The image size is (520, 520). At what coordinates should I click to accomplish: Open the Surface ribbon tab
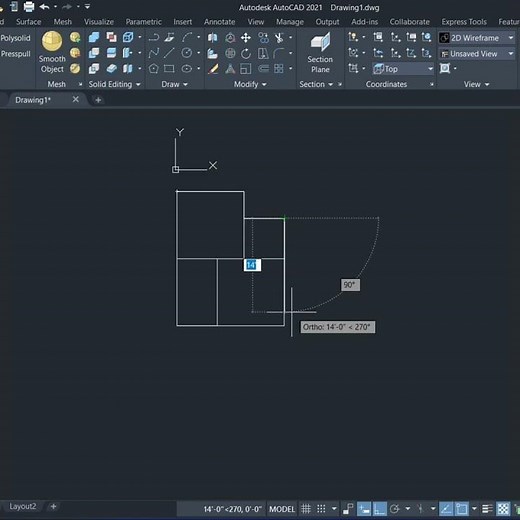(29, 22)
